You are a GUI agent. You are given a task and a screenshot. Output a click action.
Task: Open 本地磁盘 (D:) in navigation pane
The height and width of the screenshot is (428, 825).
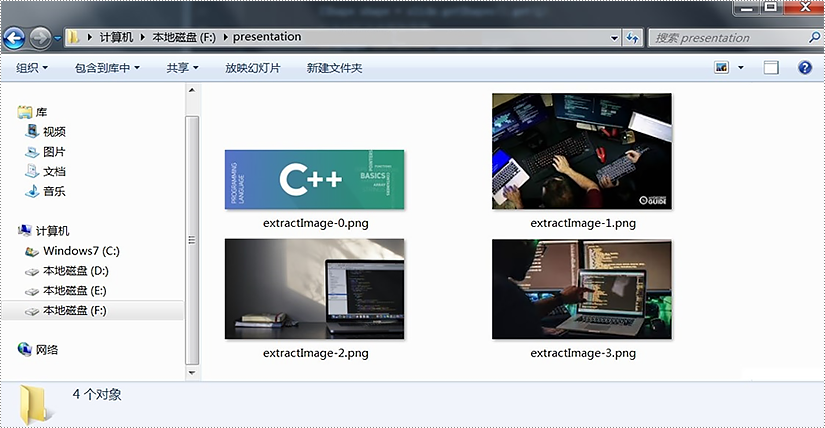click(x=76, y=271)
